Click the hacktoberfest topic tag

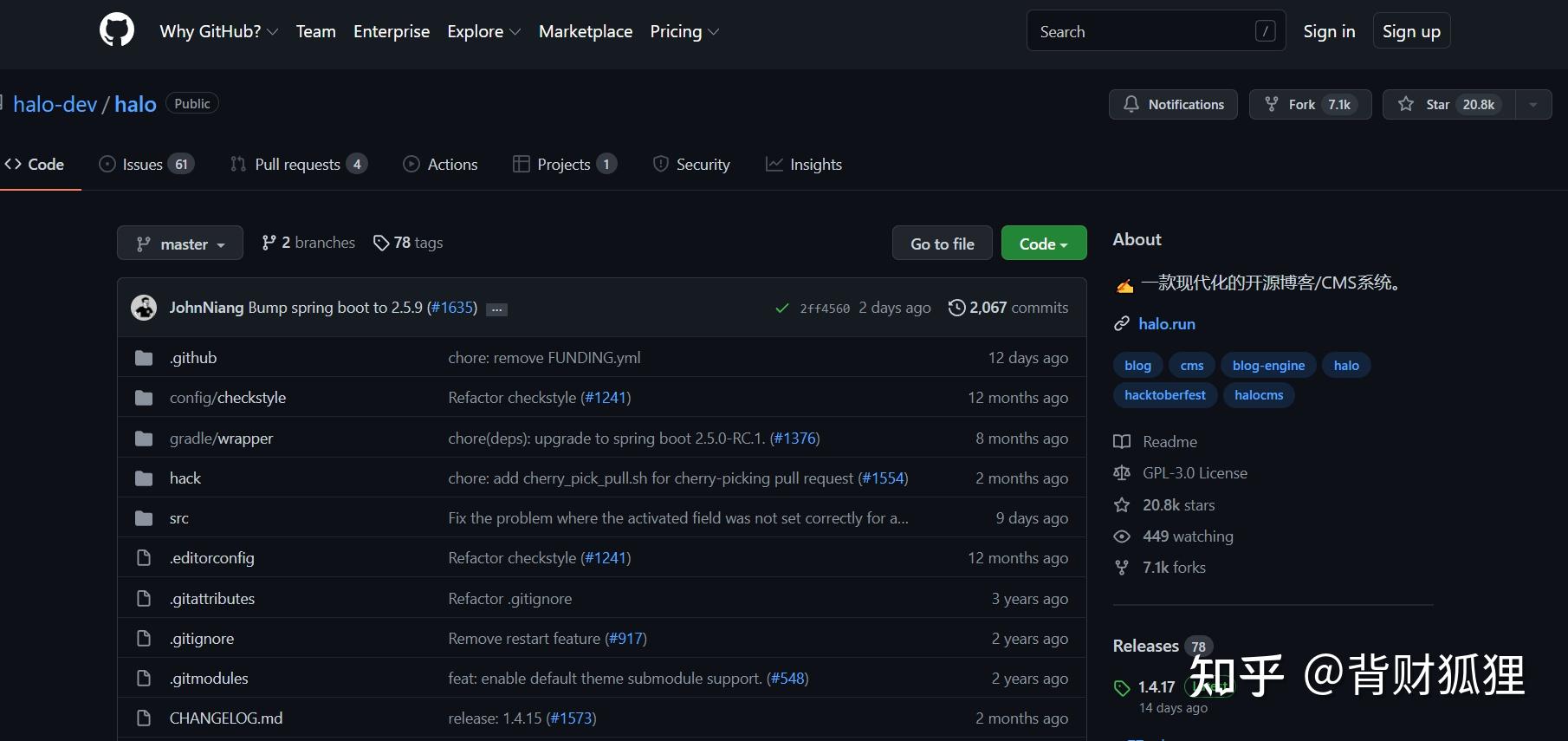tap(1165, 395)
